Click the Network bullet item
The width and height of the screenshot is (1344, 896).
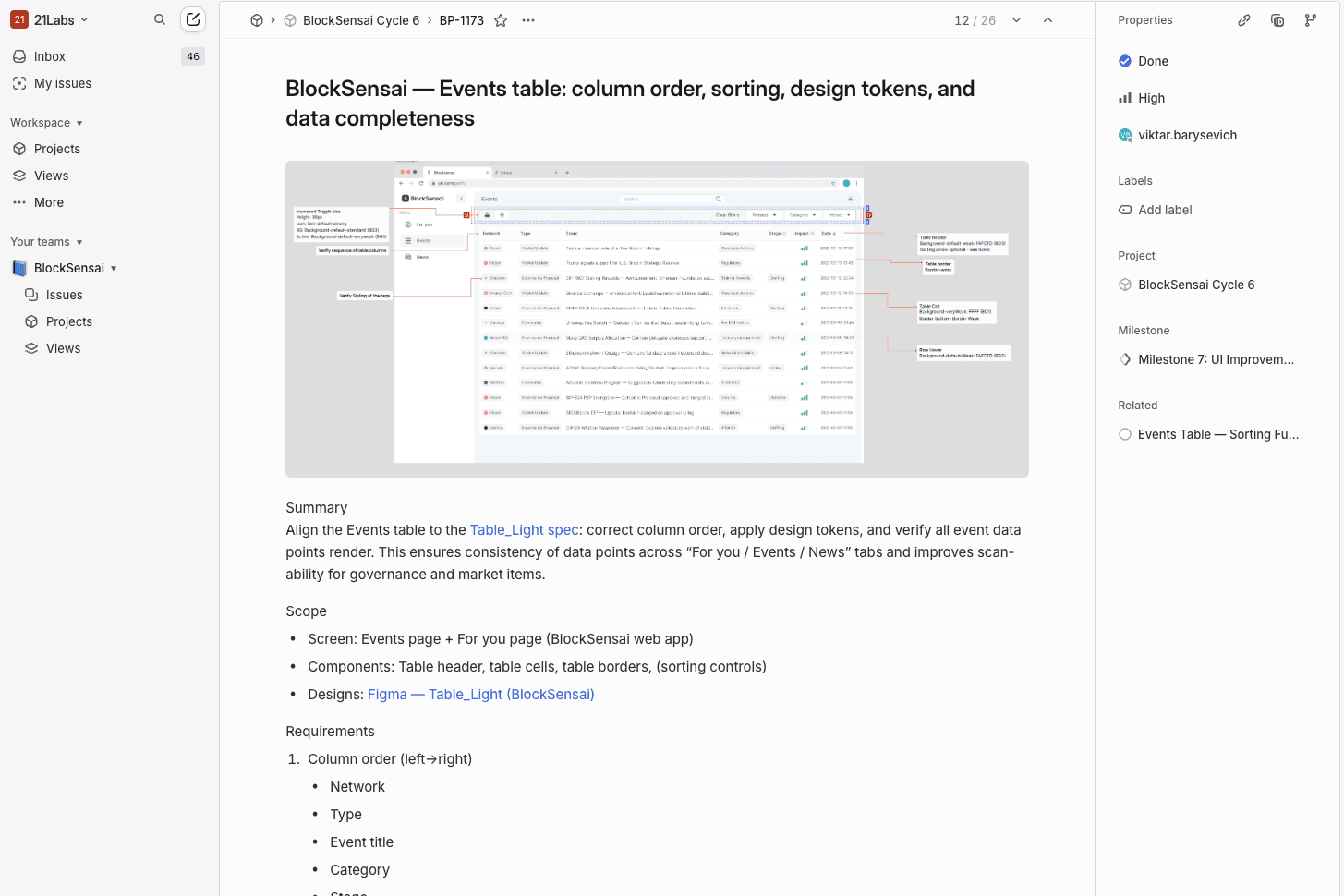[x=357, y=787]
